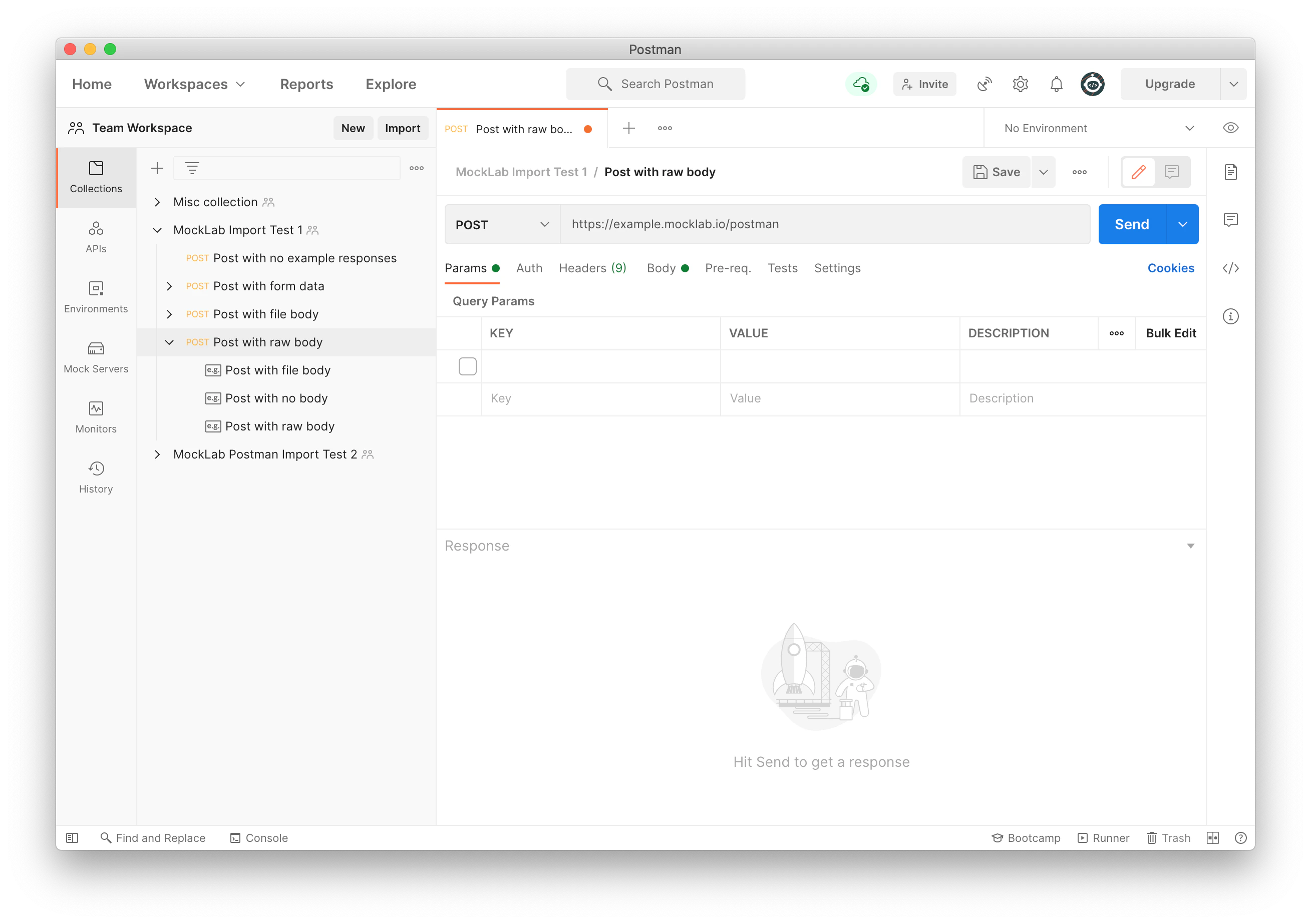Screen dimensions: 1311x924
Task: Switch to the Headers tab
Action: [593, 268]
